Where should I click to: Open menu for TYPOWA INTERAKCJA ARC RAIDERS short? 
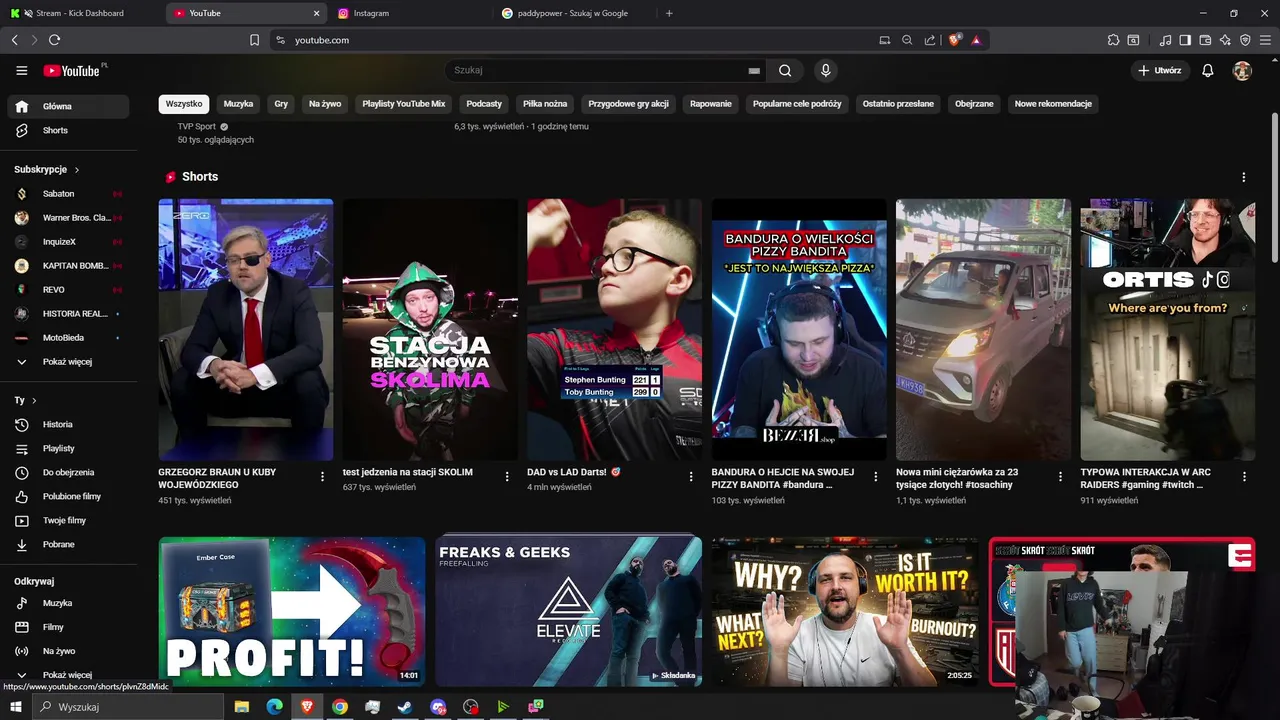coord(1245,477)
